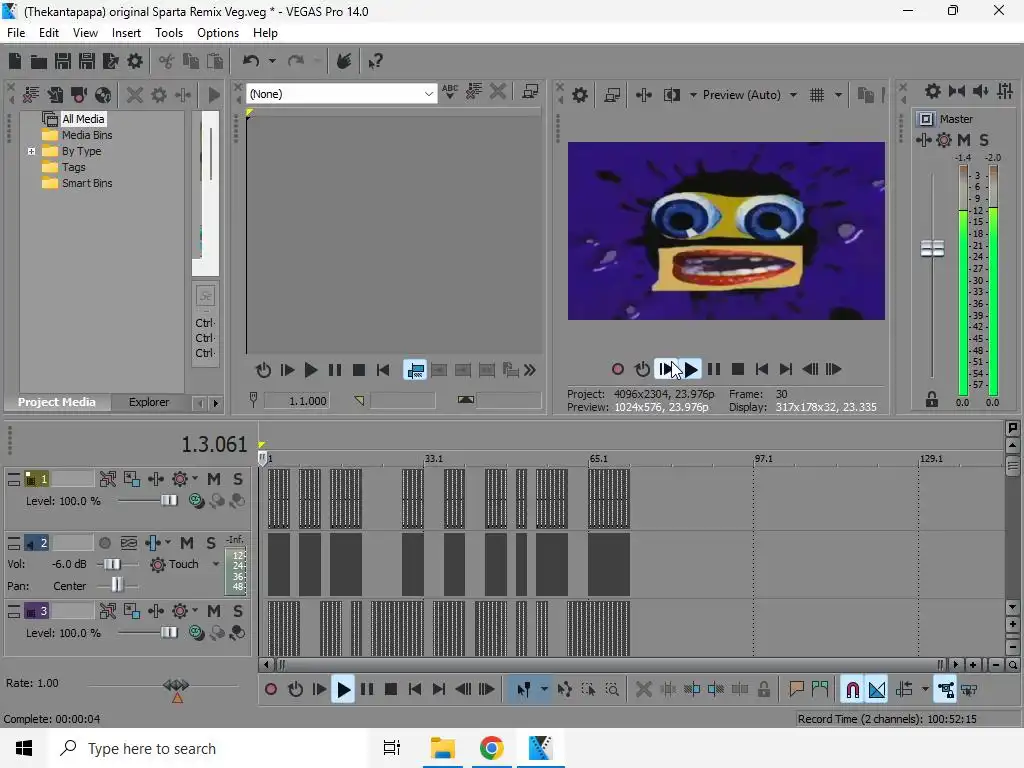
Task: Click the Insert Marker flag icon
Action: (795, 689)
